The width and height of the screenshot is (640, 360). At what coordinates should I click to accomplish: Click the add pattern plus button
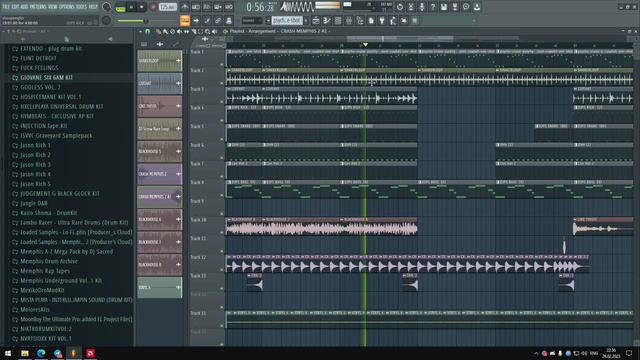(306, 20)
